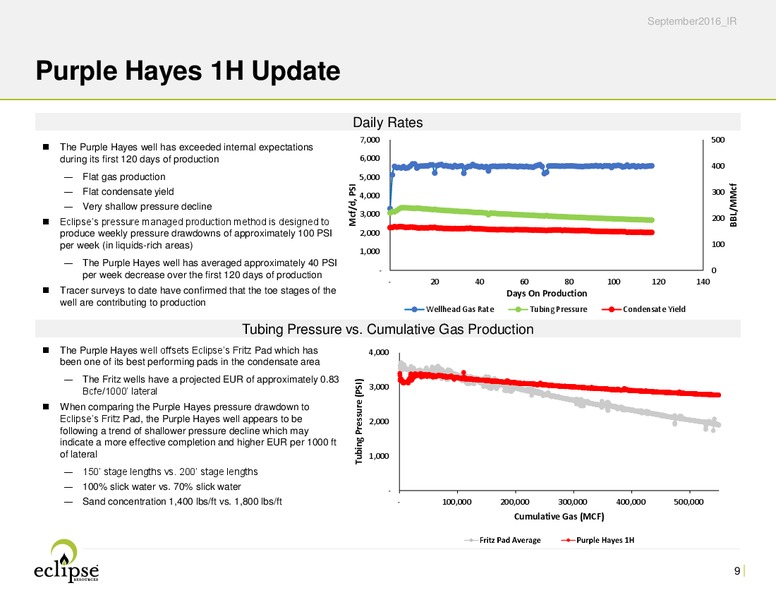The image size is (776, 600).
Task: Click 'The Purple Hayes well has exceeded' bullet
Action: tap(186, 153)
